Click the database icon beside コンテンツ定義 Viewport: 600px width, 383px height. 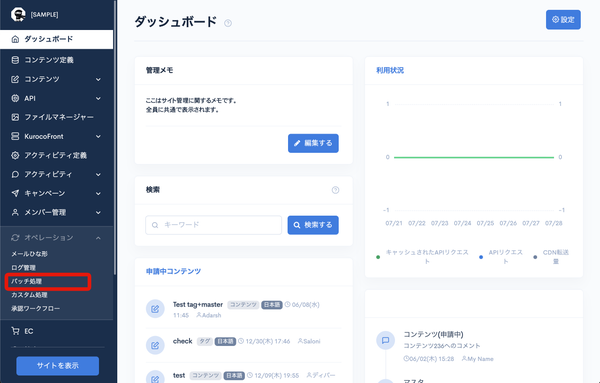[x=15, y=60]
